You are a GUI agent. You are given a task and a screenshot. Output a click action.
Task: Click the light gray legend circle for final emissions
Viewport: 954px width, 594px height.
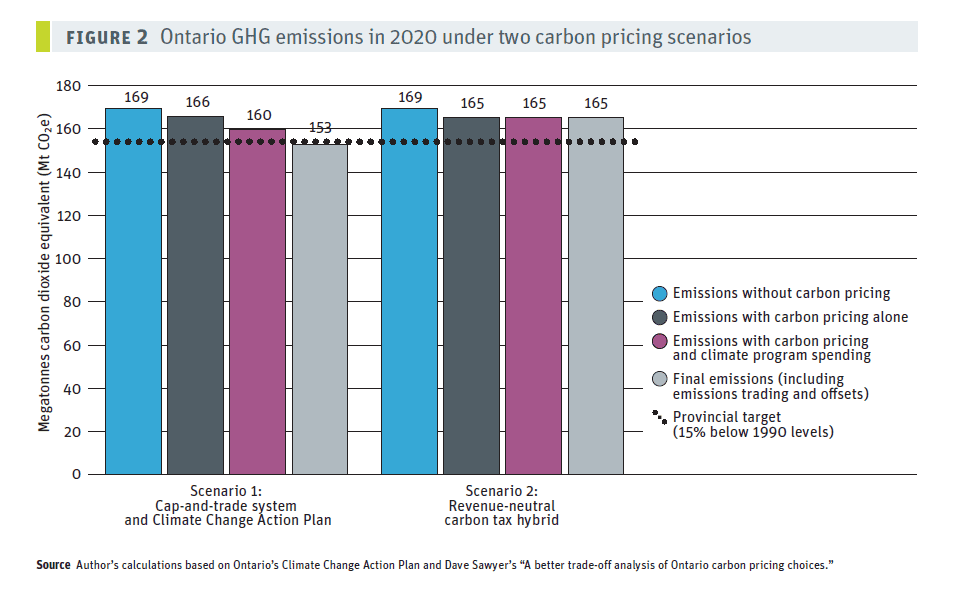tap(660, 379)
